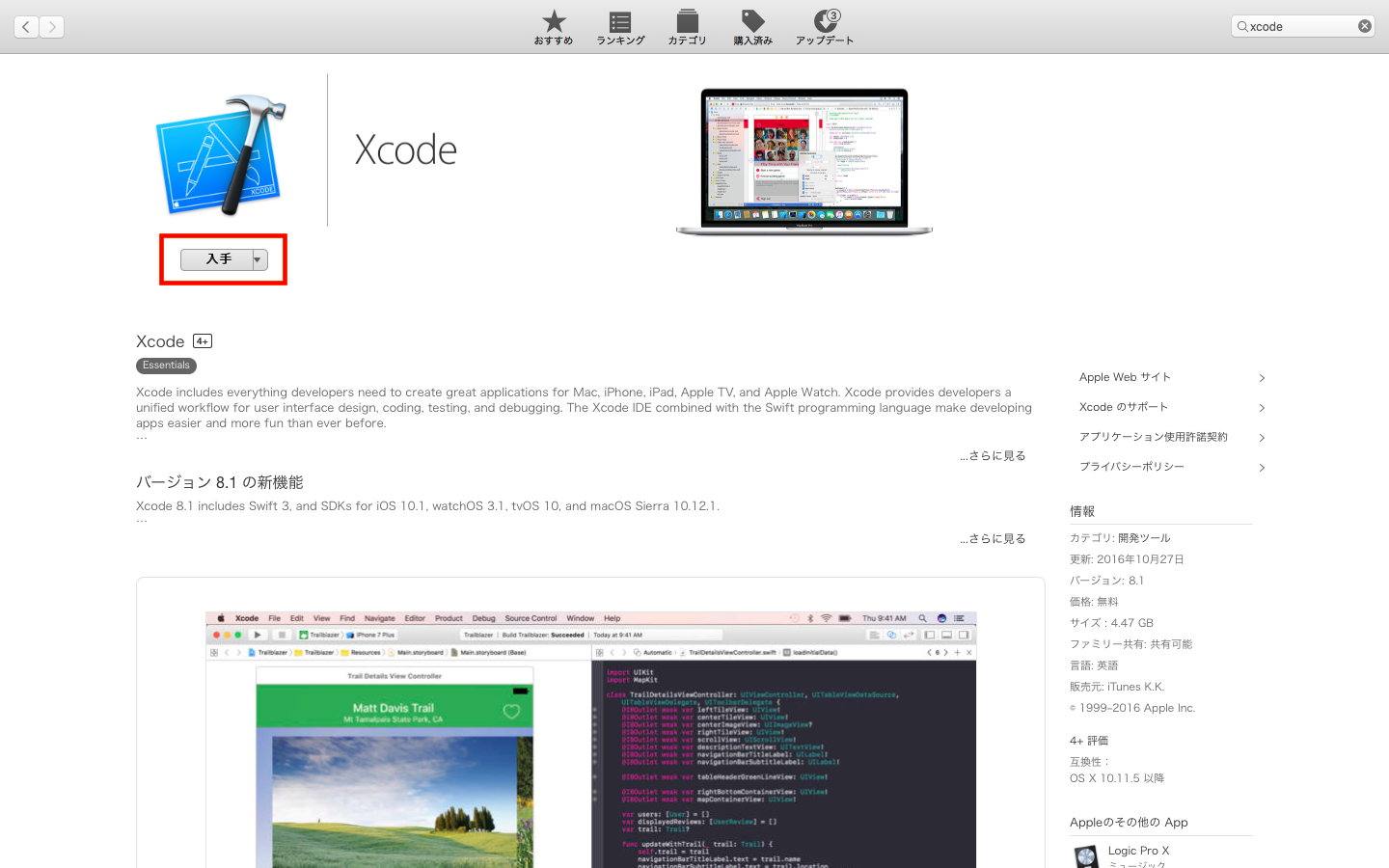Click the Logic Pro X app icon
Image resolution: width=1389 pixels, height=868 pixels.
(1086, 856)
